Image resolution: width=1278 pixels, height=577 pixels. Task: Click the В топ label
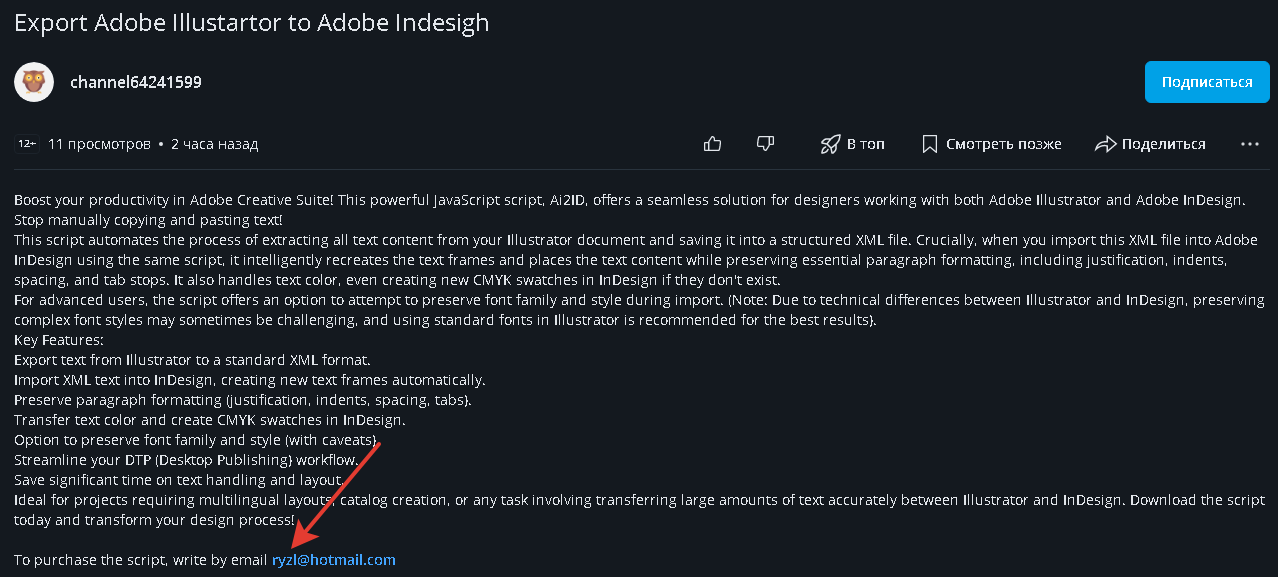(x=866, y=144)
